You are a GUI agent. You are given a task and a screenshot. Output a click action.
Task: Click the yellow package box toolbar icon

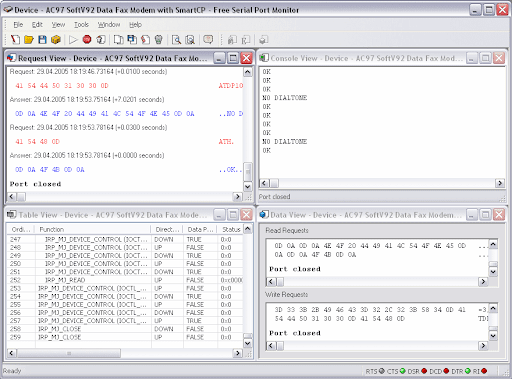pos(56,40)
